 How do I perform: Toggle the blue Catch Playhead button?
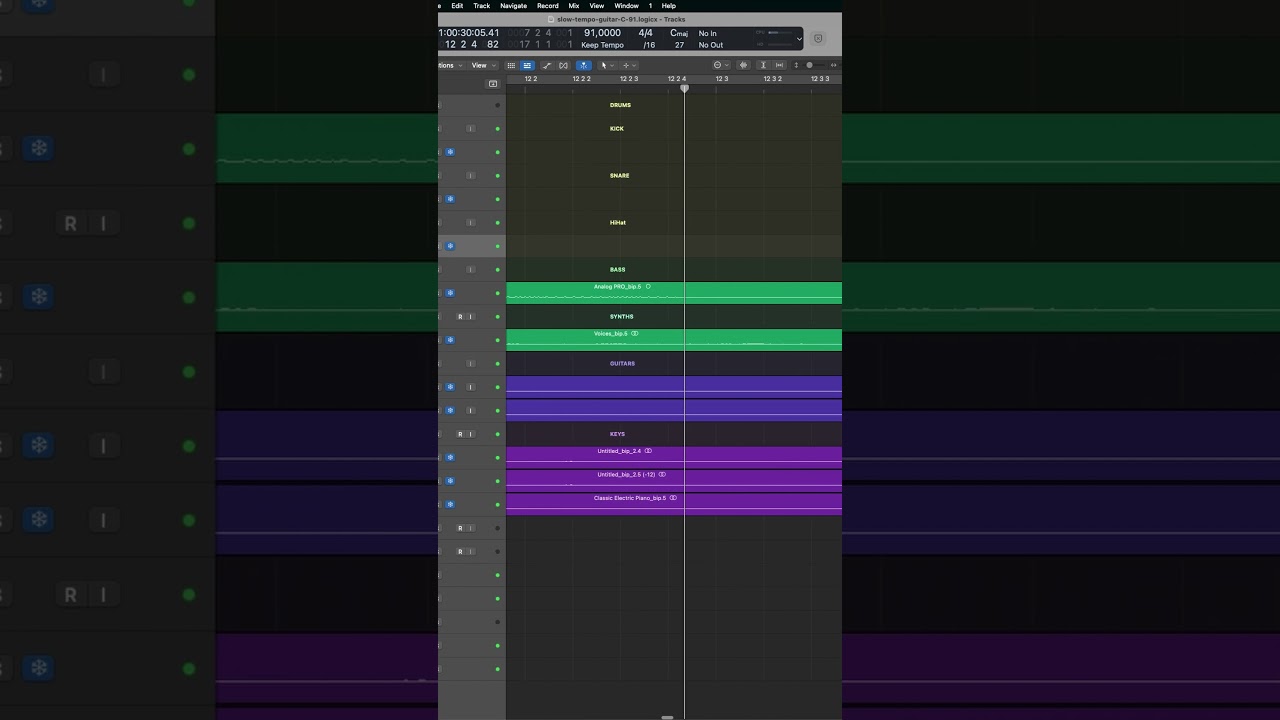[584, 65]
